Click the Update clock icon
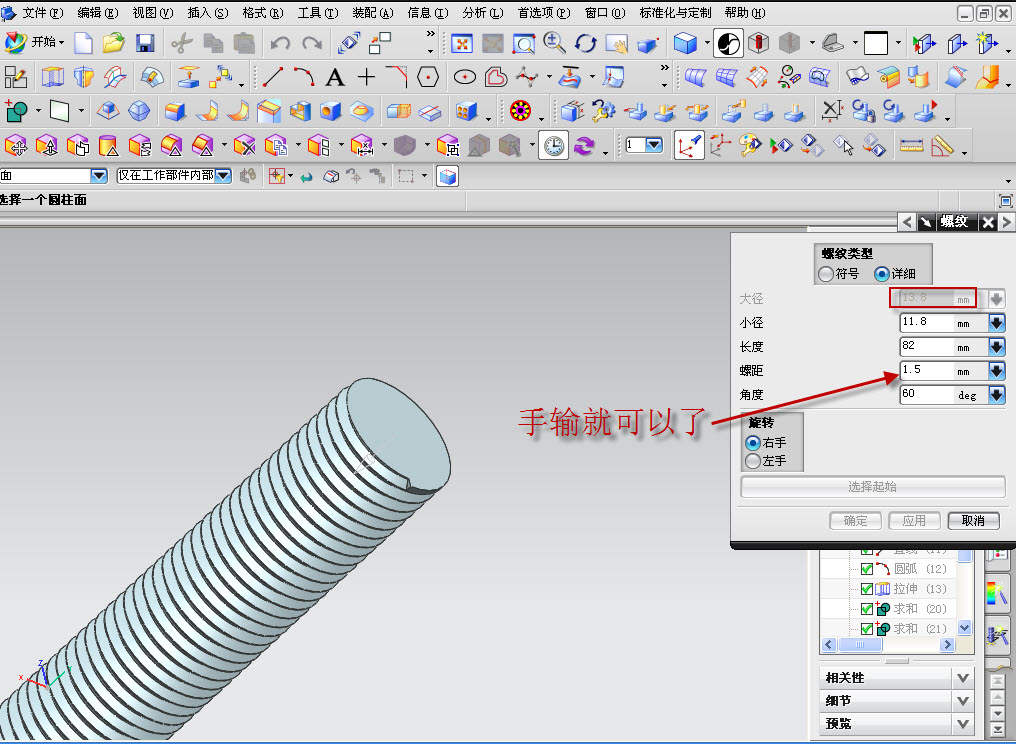Viewport: 1016px width, 744px height. 553,146
